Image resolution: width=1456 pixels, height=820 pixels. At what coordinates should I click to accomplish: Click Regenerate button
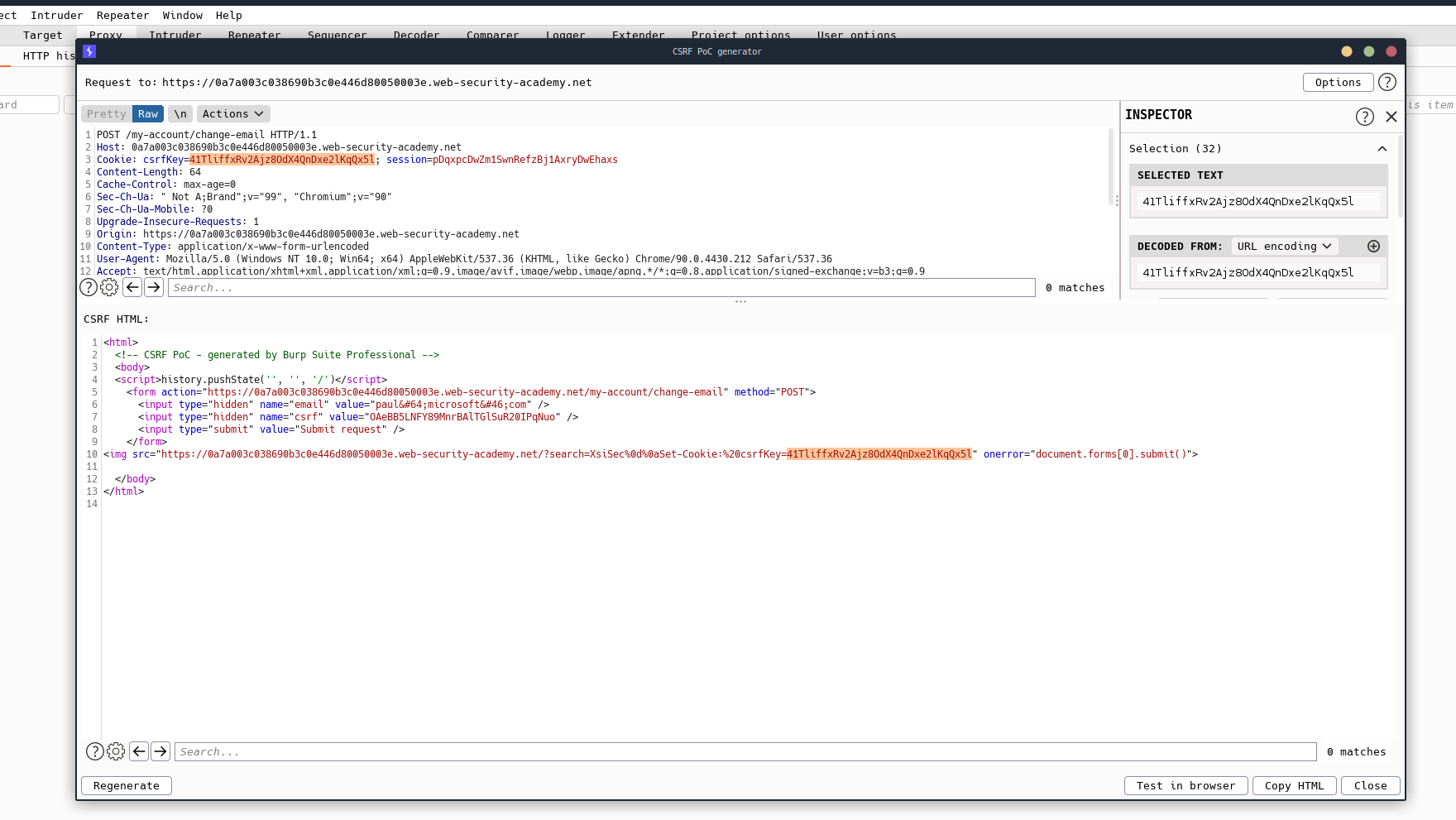pos(127,785)
